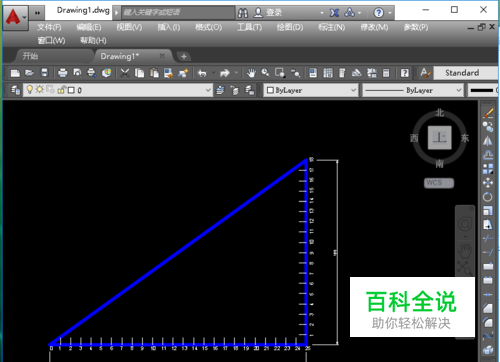Screen dimensions: 500x362
Task: Toggle layer 0 lightbulb on/off
Action: [x=30, y=90]
